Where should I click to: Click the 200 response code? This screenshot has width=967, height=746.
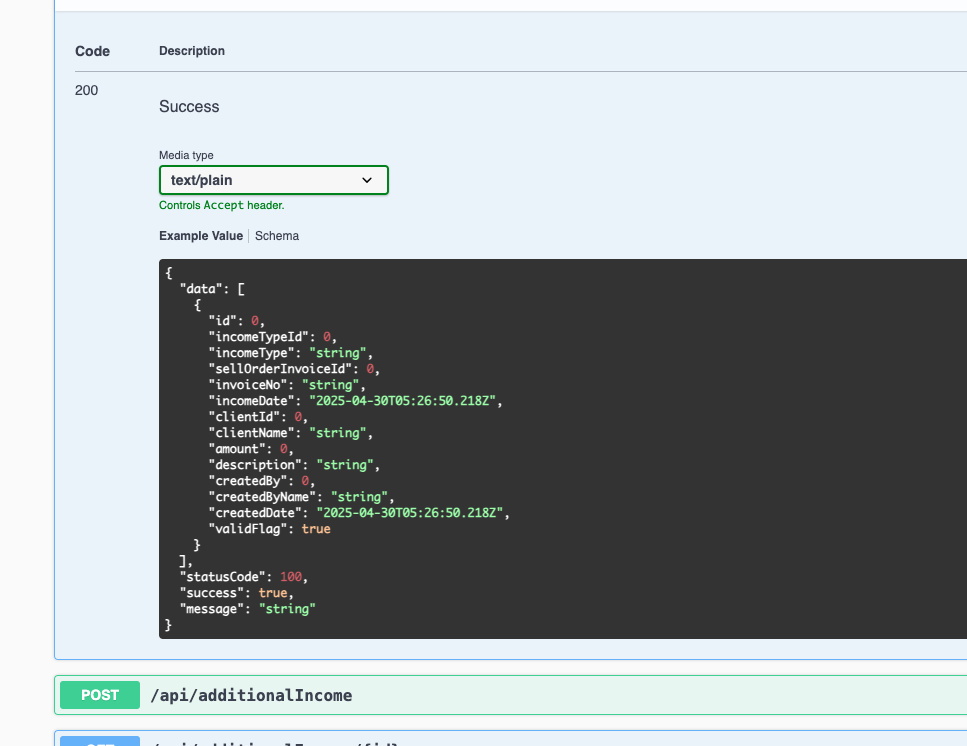tap(87, 90)
